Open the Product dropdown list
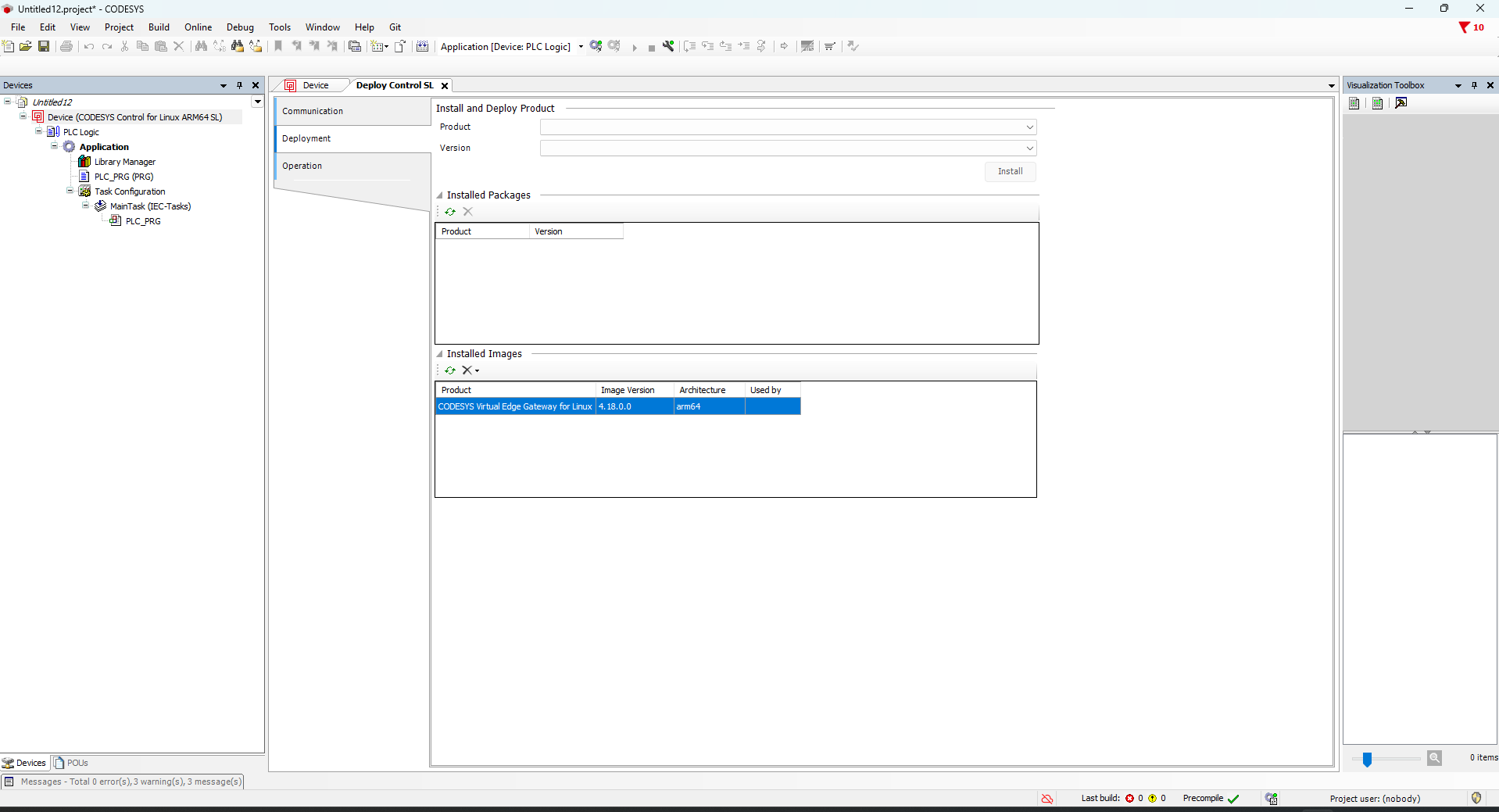Screen dimensions: 1499x812 1029,127
